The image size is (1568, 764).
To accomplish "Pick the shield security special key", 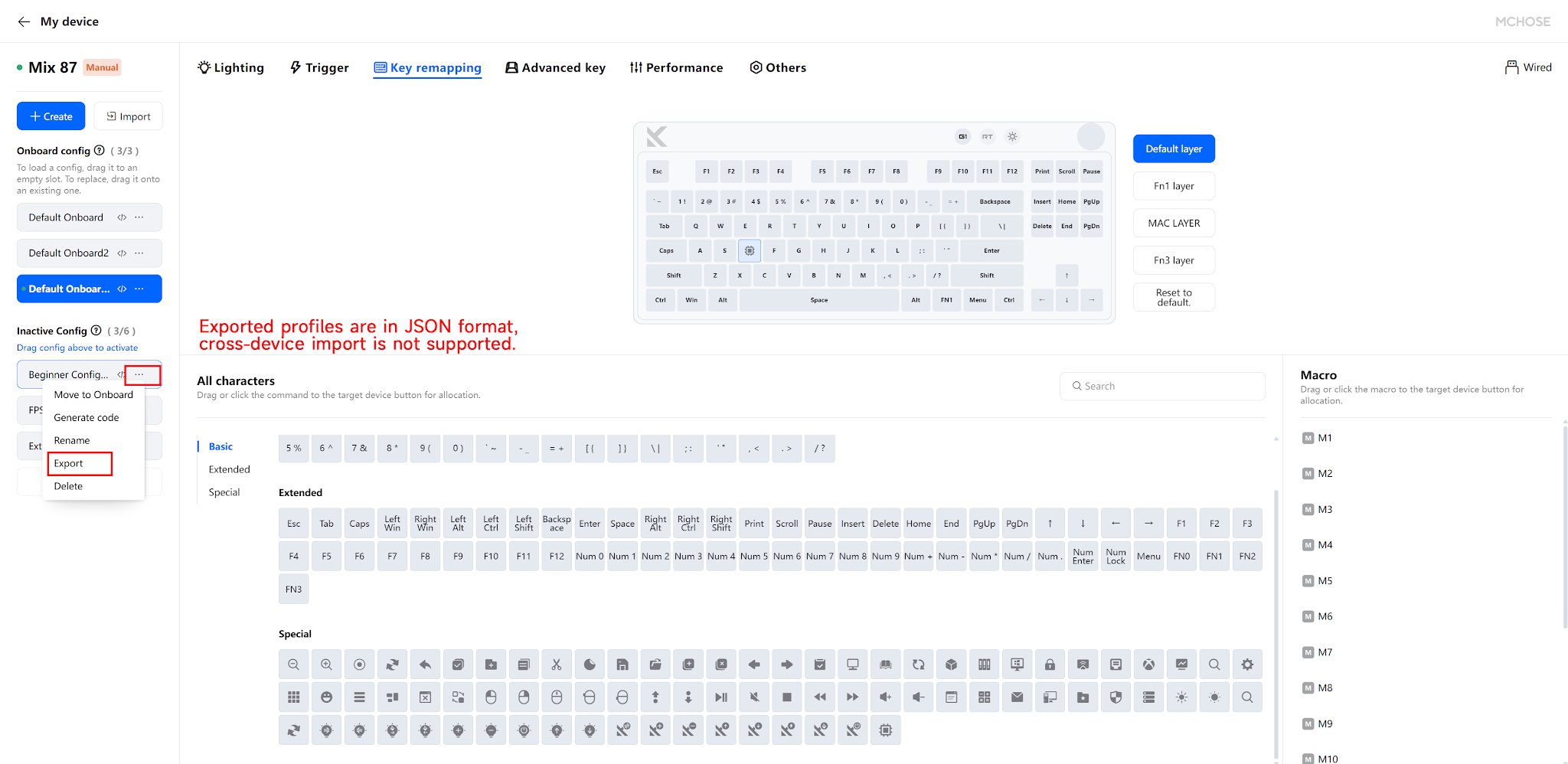I will (x=1116, y=697).
